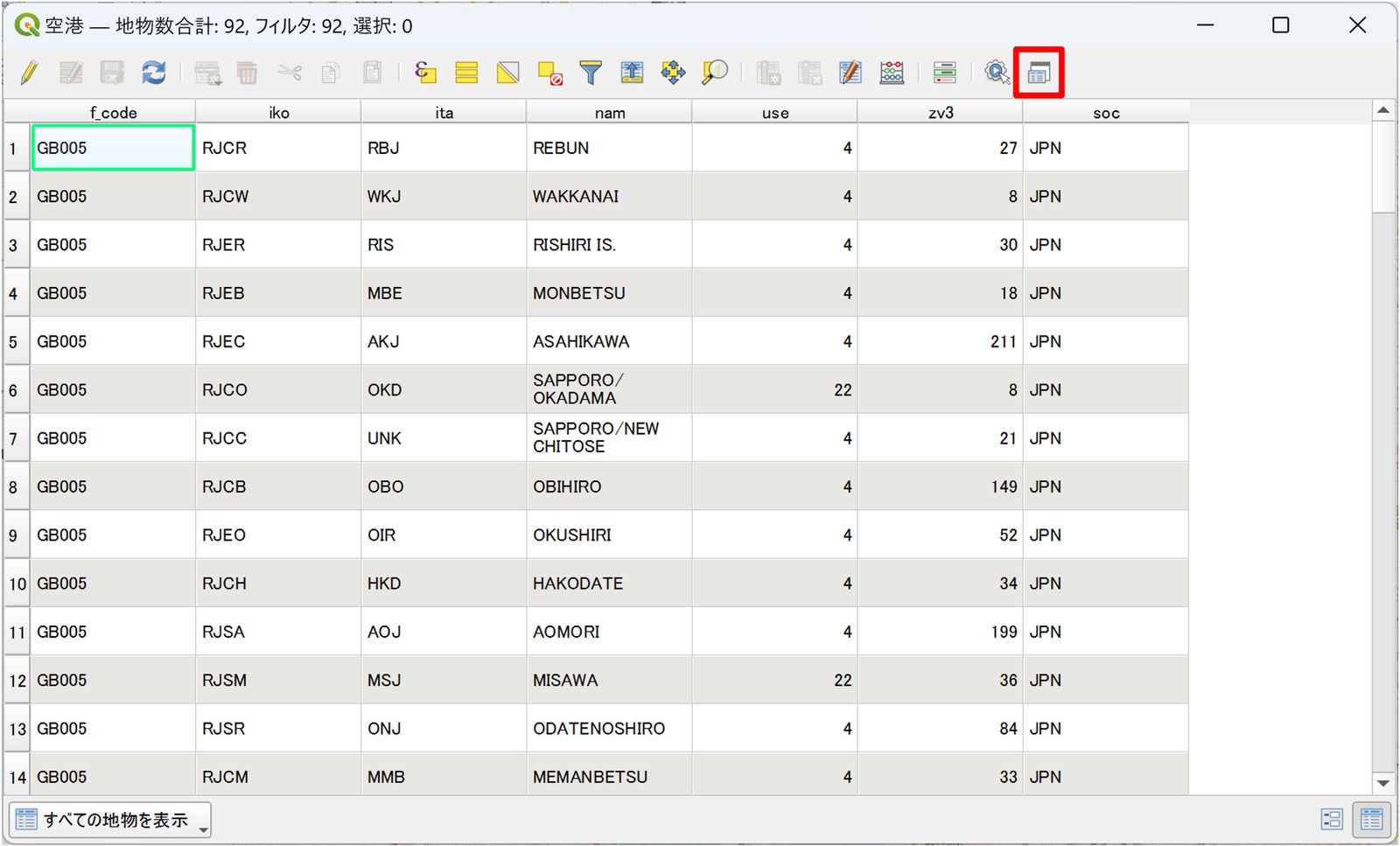This screenshot has width=1400, height=846.
Task: Click the SAPPORO/NEW CHITOSE cell
Action: 609,437
